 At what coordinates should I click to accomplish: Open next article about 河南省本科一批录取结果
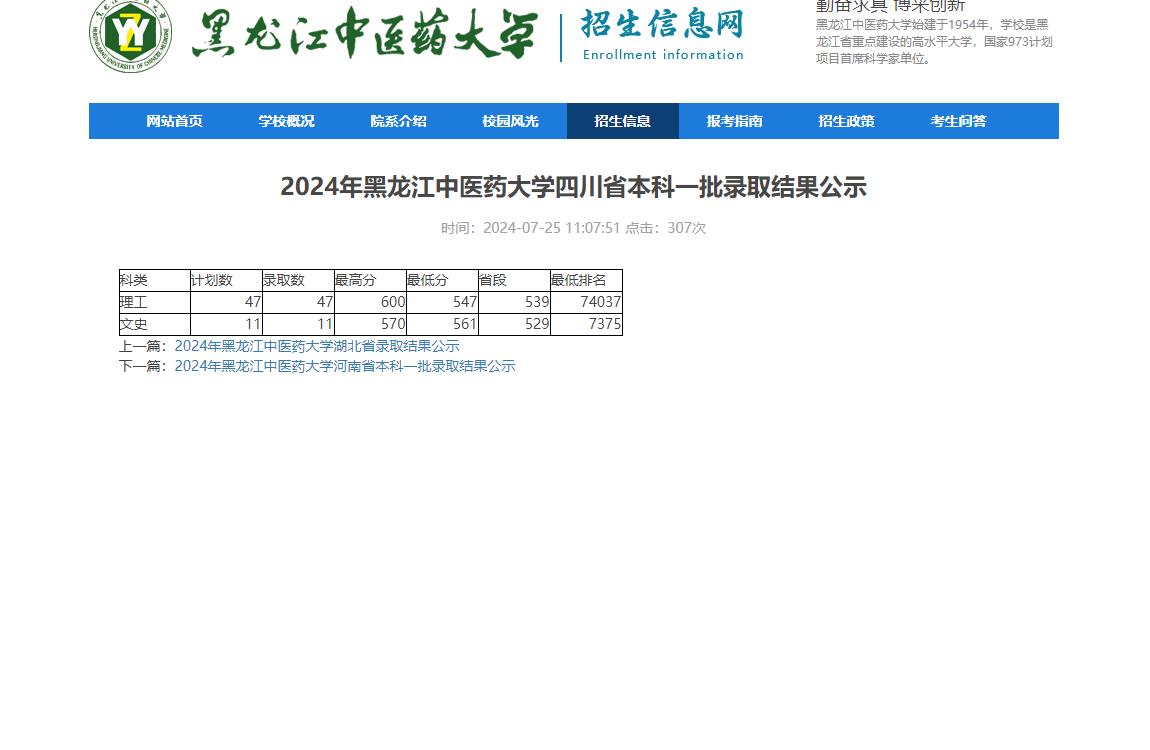point(345,366)
